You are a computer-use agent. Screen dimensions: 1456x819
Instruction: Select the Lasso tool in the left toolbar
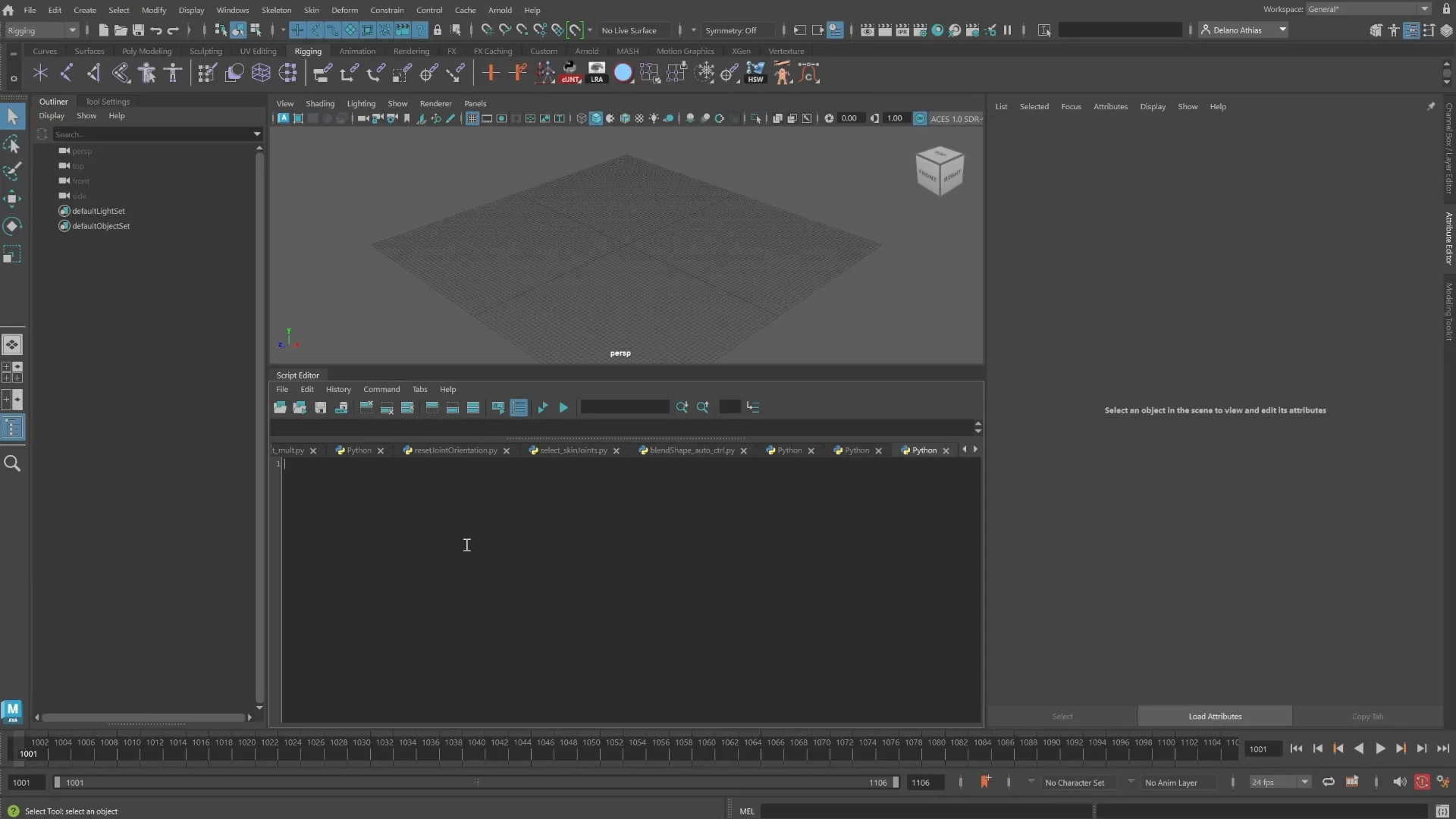13,144
